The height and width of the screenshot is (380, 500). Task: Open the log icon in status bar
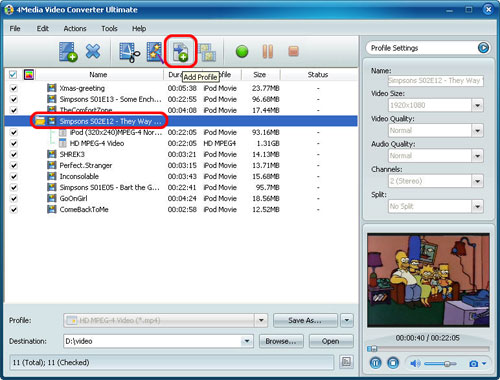346,362
